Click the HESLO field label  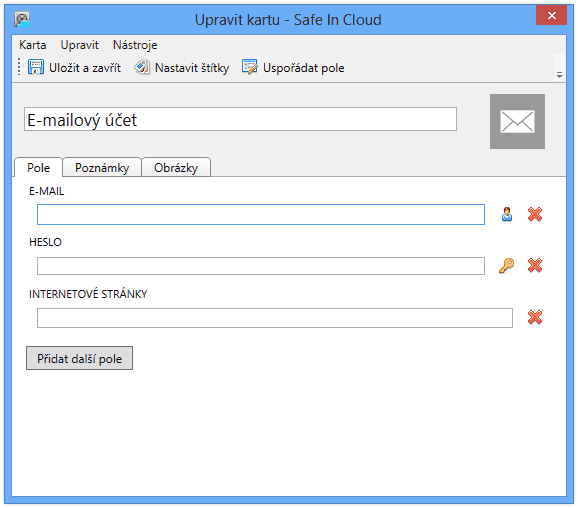(x=45, y=242)
